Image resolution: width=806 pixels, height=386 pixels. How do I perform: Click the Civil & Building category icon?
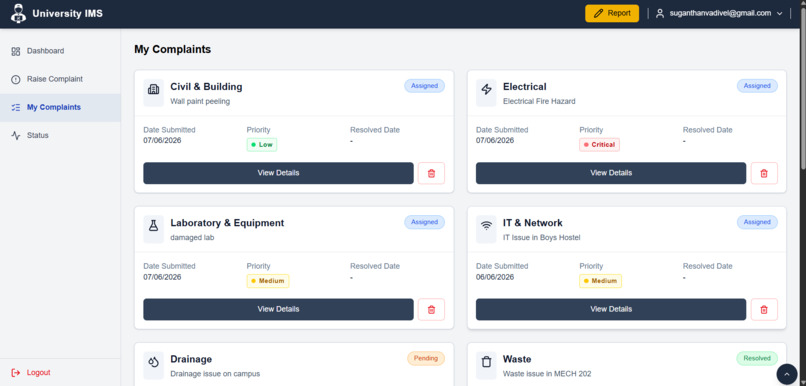click(x=153, y=89)
